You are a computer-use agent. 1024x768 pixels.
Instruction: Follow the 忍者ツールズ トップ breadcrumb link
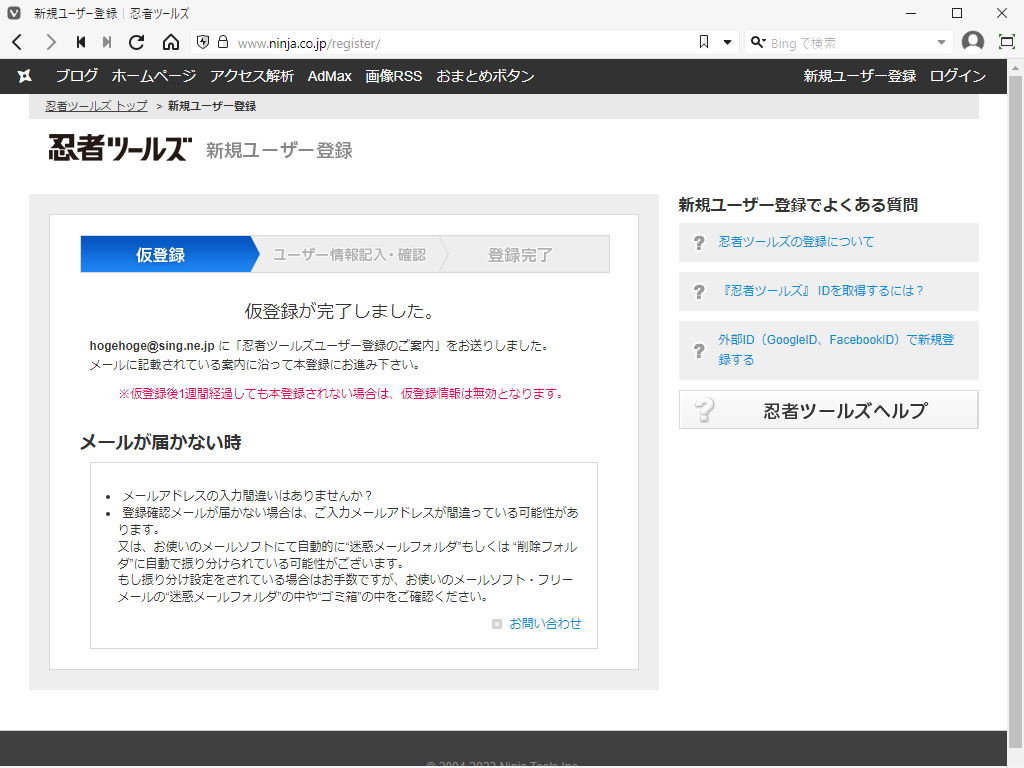click(x=97, y=106)
